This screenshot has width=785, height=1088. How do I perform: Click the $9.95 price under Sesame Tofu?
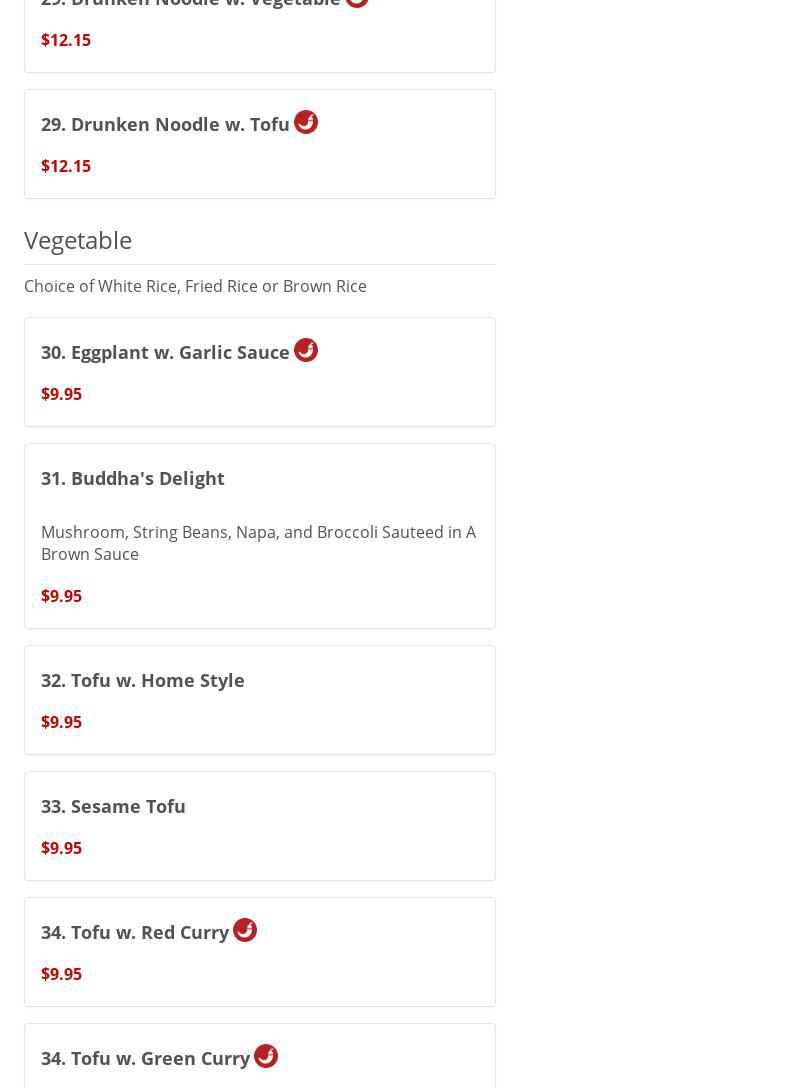61,848
